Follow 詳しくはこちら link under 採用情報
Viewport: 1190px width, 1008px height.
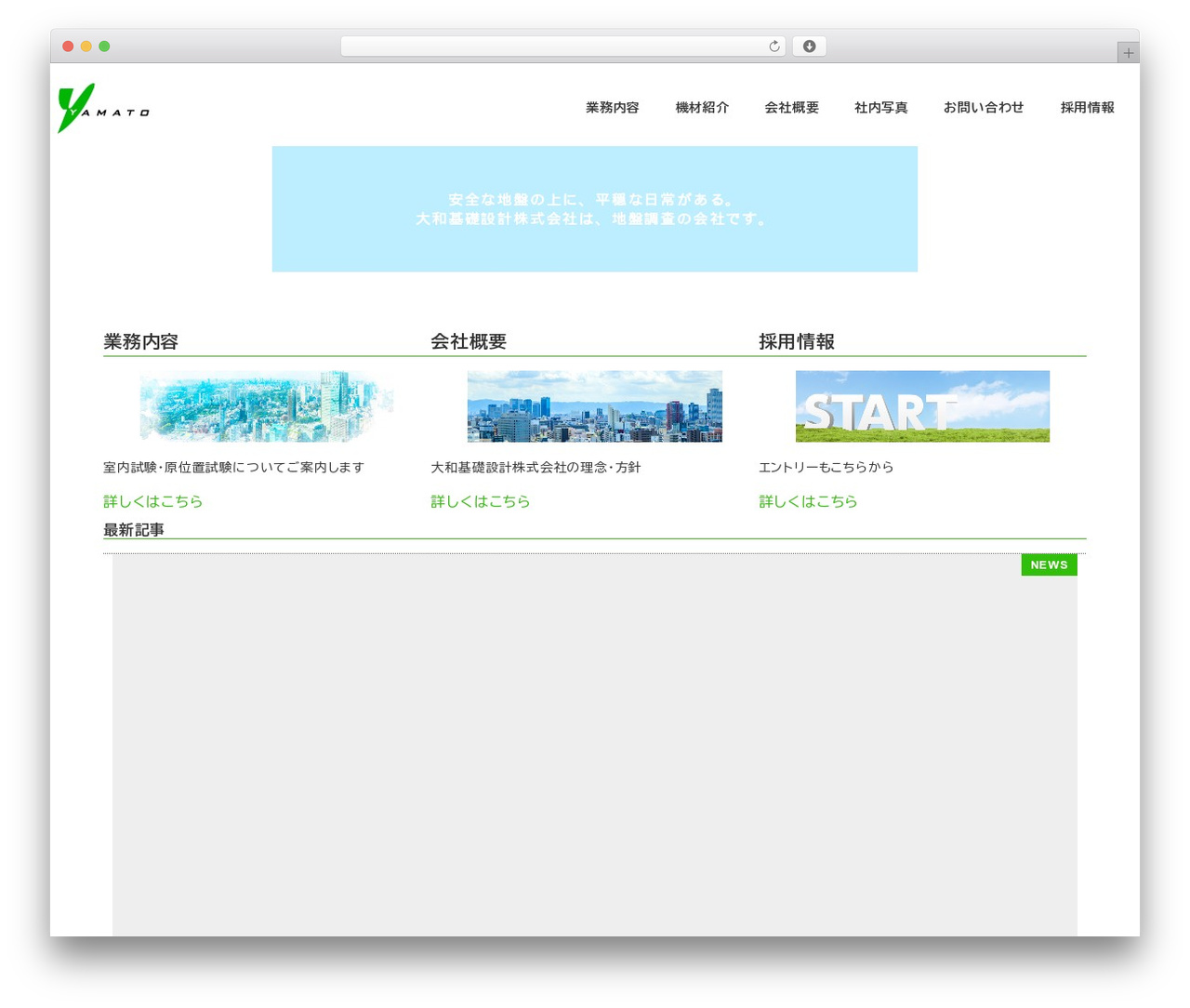pos(809,501)
